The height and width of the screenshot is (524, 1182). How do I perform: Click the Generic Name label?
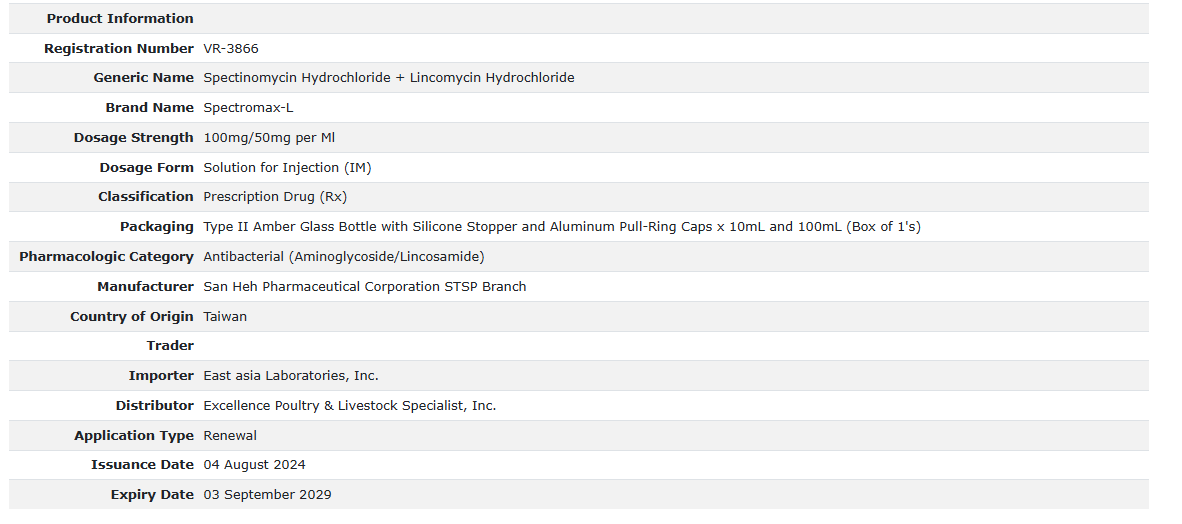click(143, 78)
